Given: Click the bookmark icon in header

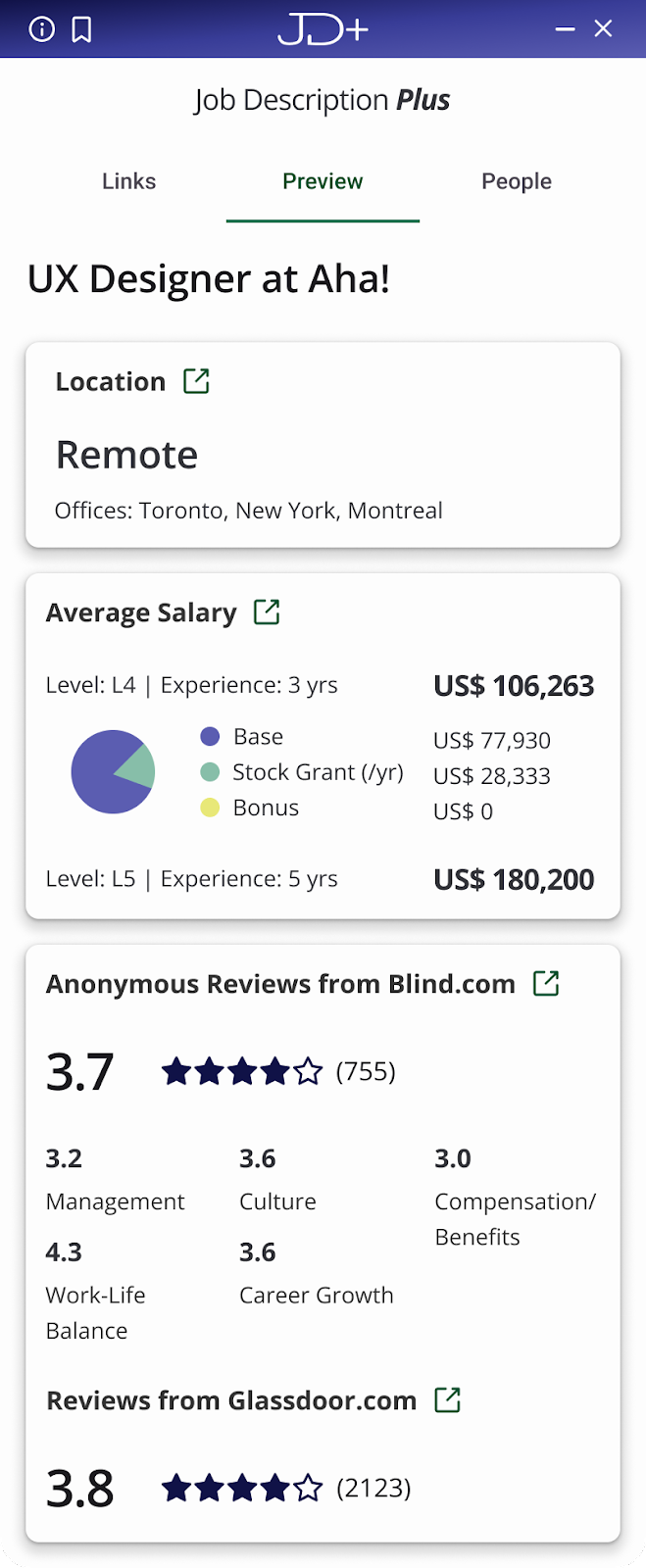Looking at the screenshot, I should [x=82, y=29].
